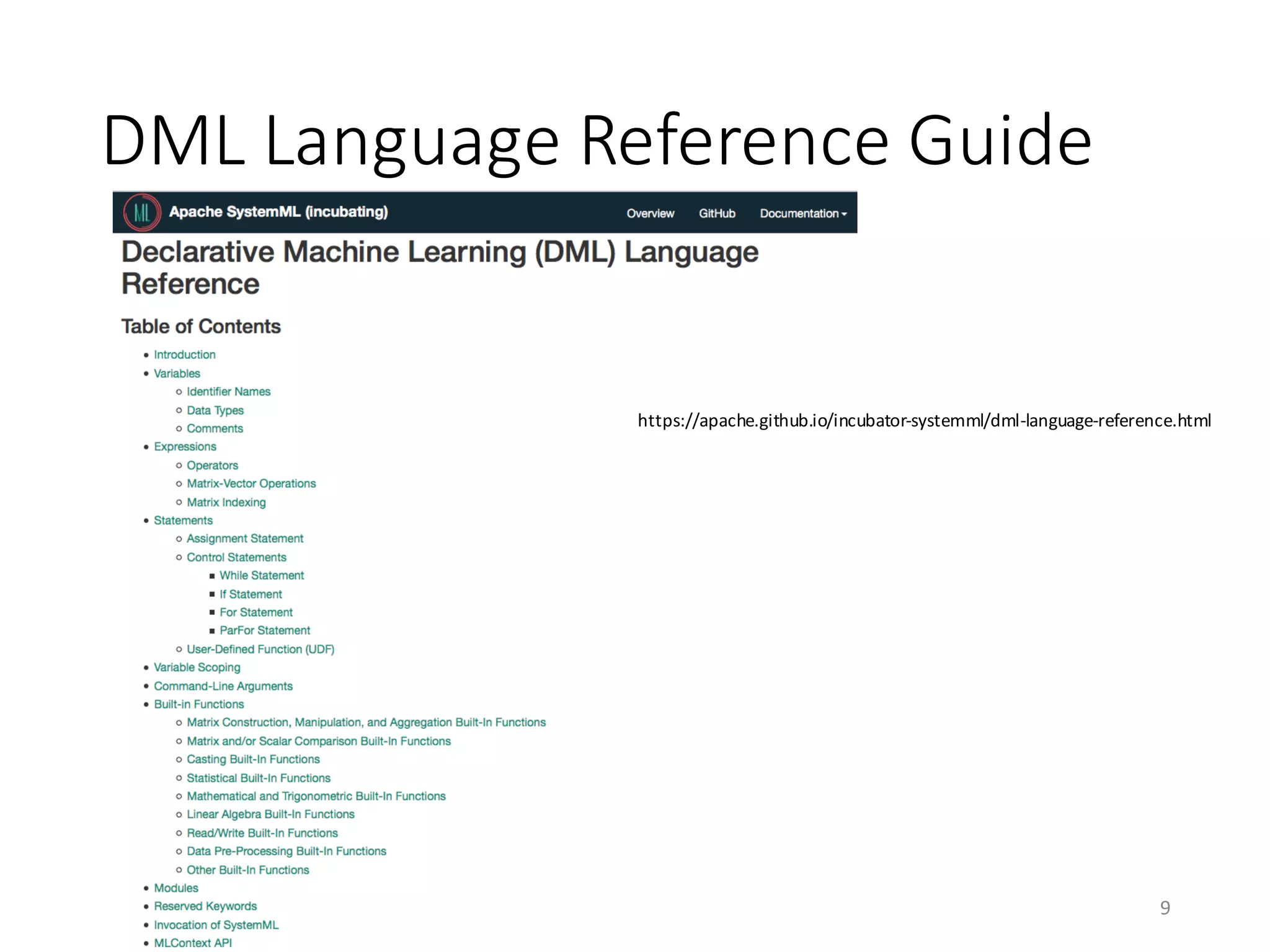Jump to Identifier Names
The width and height of the screenshot is (1270, 952).
point(229,392)
